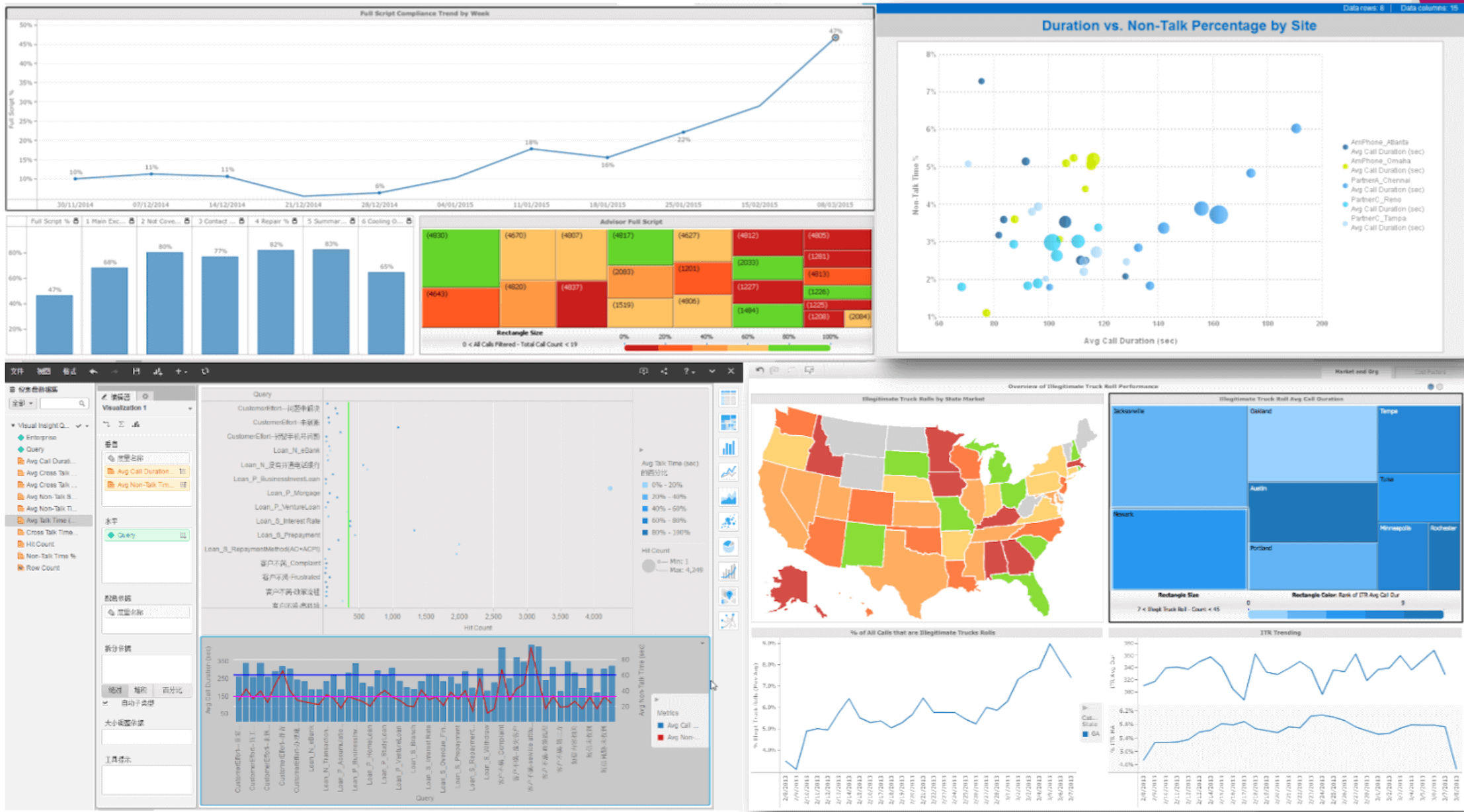Open the second menu next to 文件
Viewport: 1464px width, 812px height.
click(44, 372)
